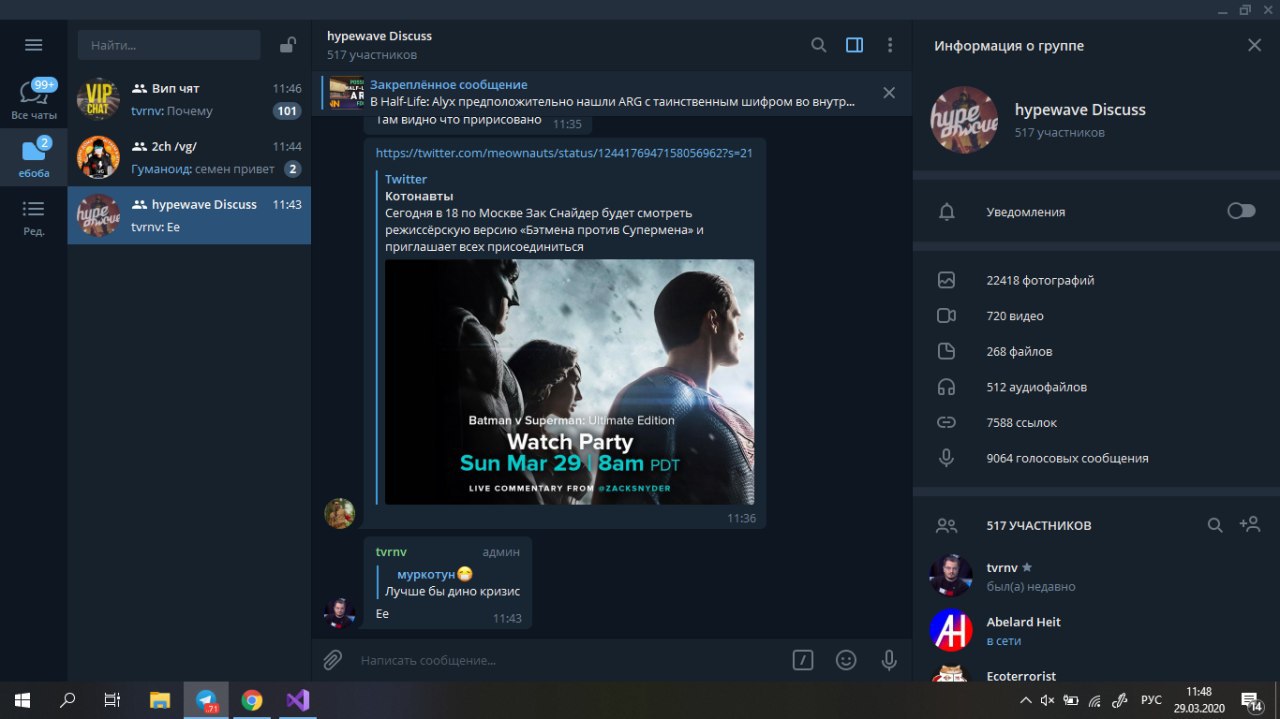The height and width of the screenshot is (719, 1280).
Task: Click the chat header hypewave Discuss title
Action: click(380, 36)
